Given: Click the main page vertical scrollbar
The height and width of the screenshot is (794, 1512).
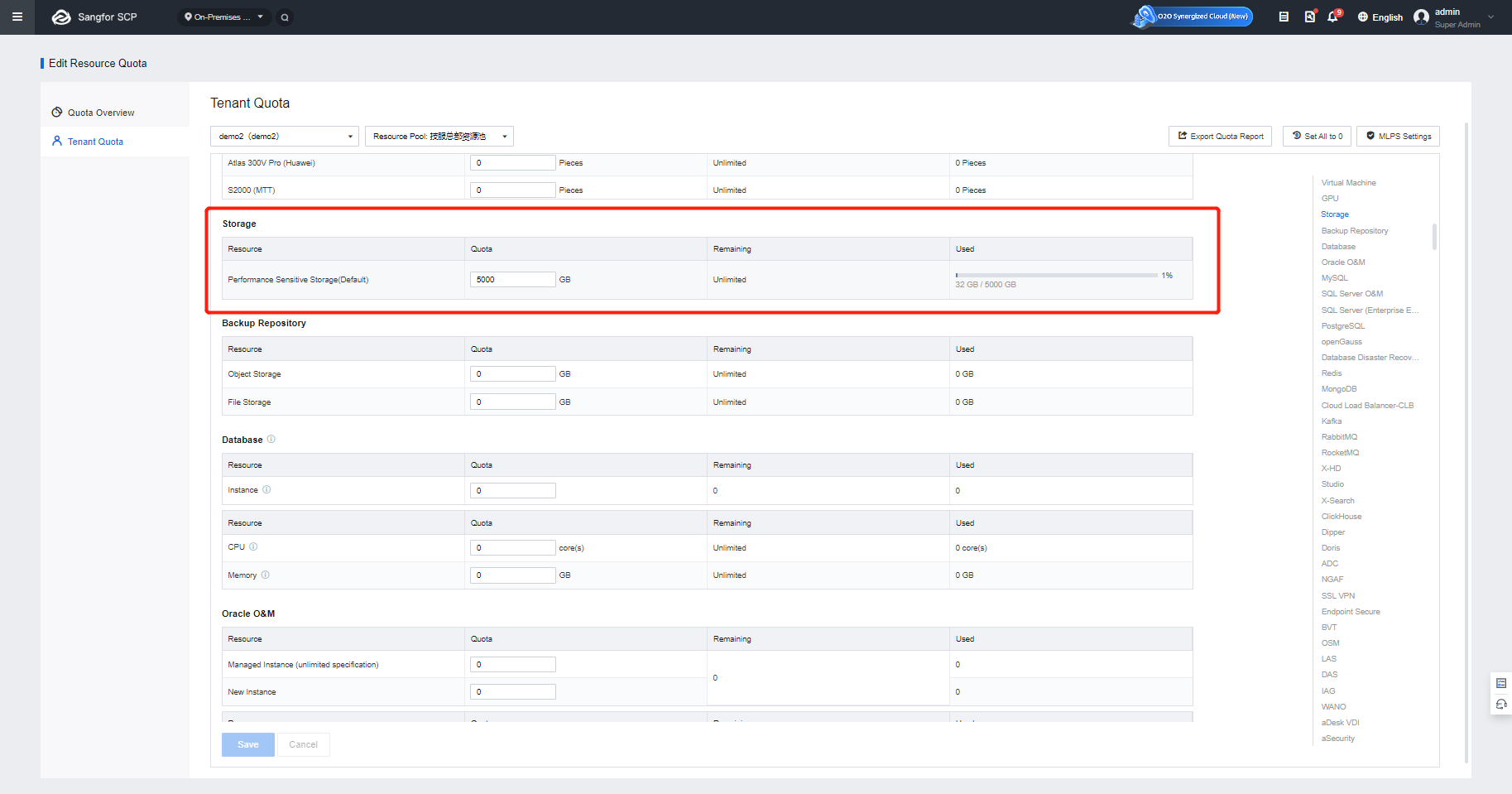Looking at the screenshot, I should (1466, 443).
